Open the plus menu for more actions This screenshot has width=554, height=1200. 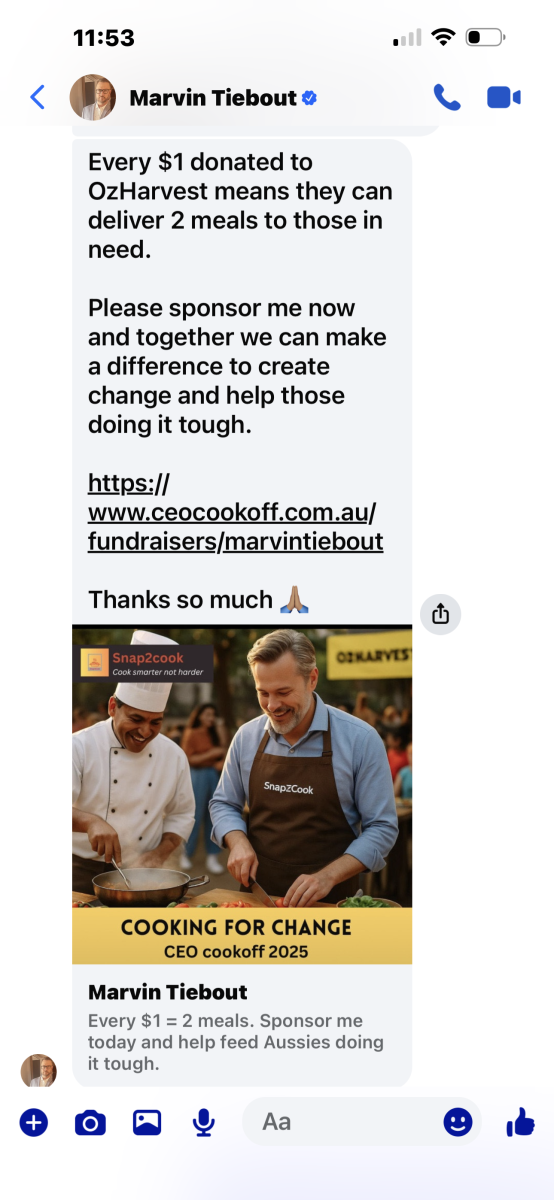tap(34, 1123)
